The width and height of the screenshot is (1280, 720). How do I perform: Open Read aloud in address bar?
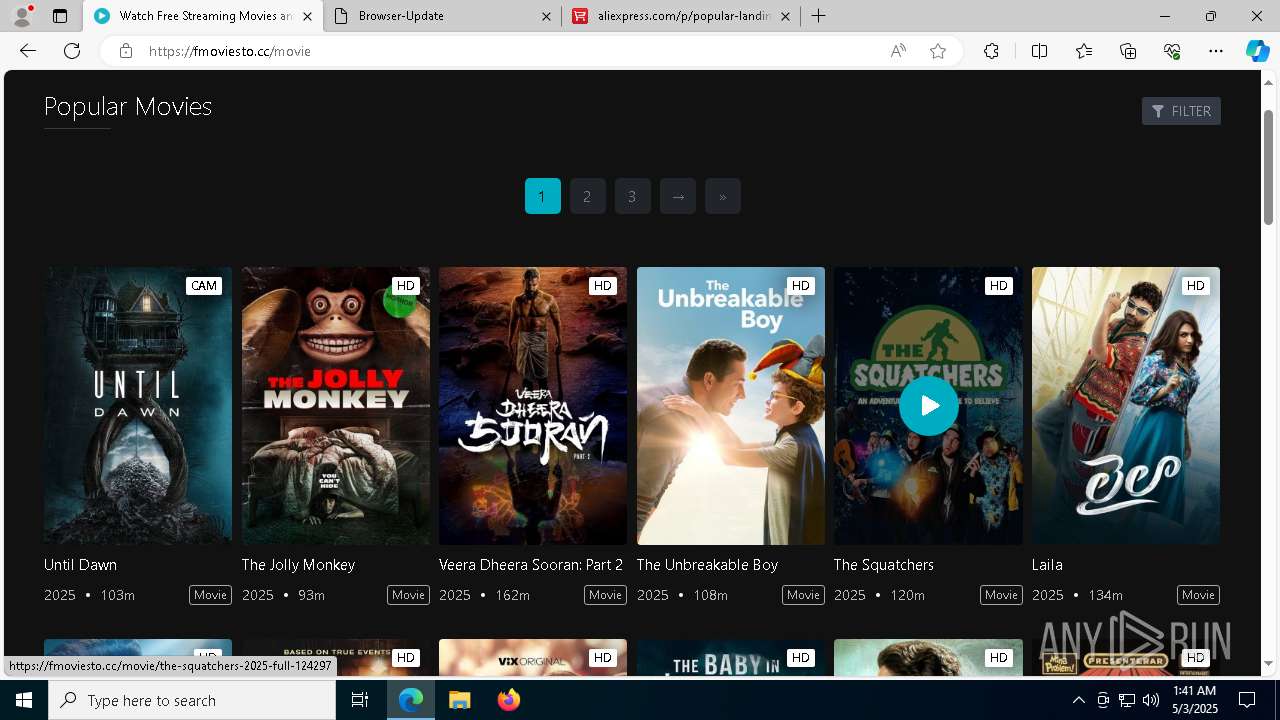coord(898,51)
